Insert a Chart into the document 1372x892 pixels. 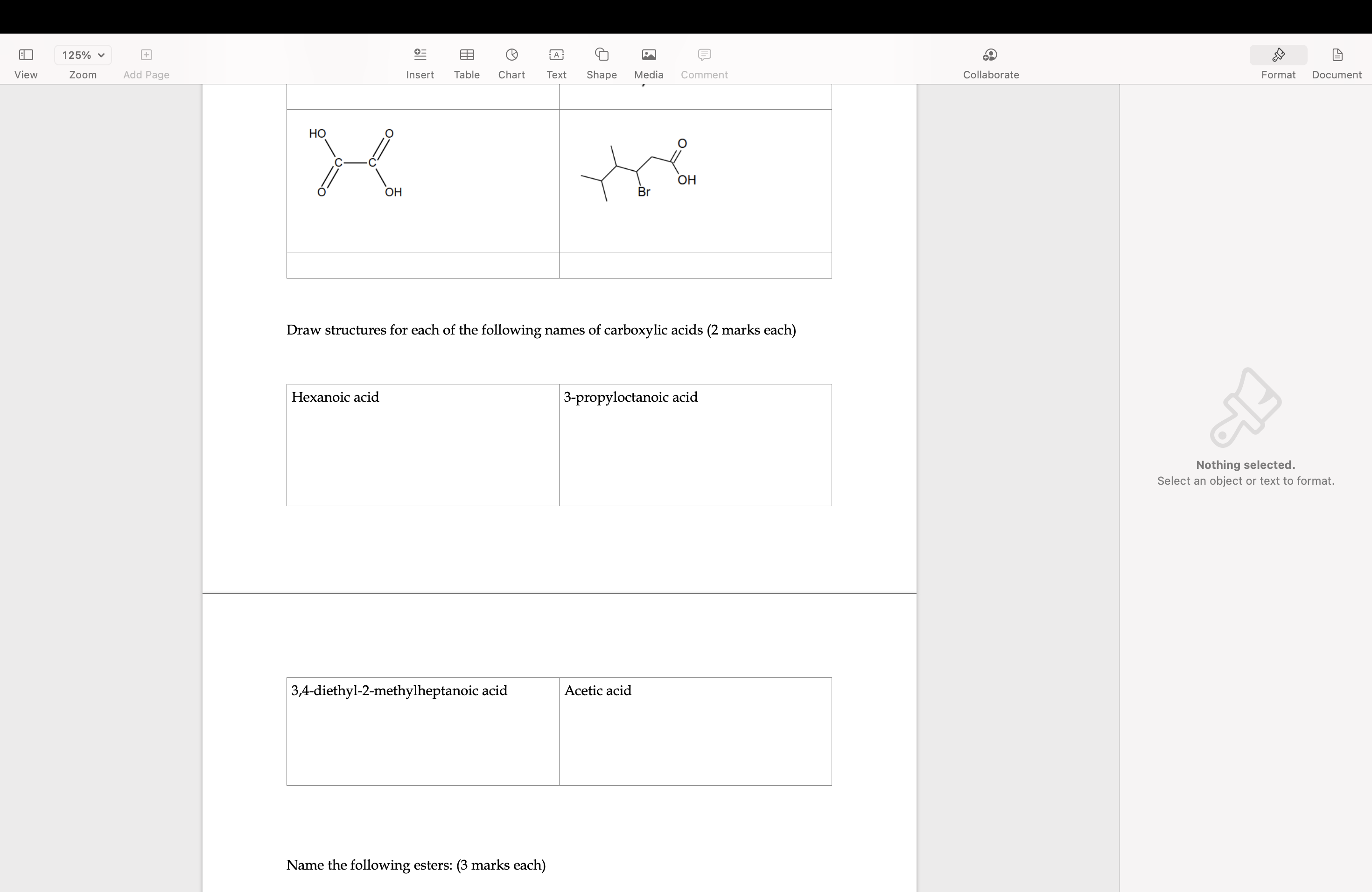pyautogui.click(x=511, y=62)
